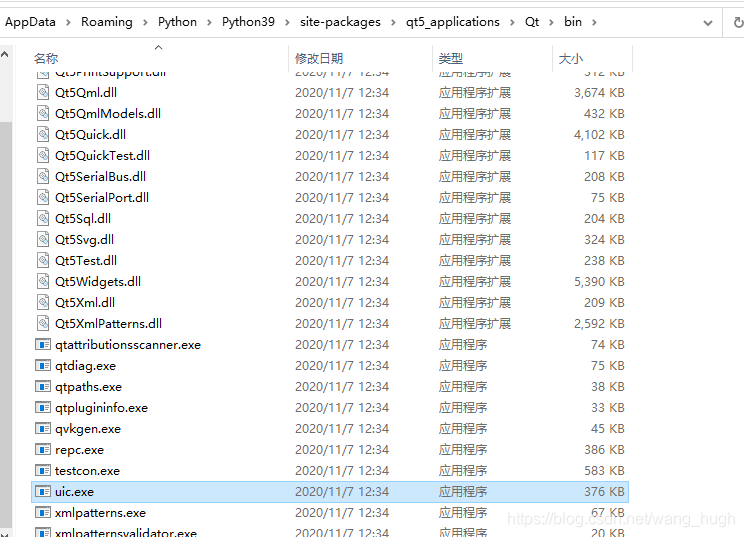Click the xmlpatterns.exe application icon

coord(43,512)
